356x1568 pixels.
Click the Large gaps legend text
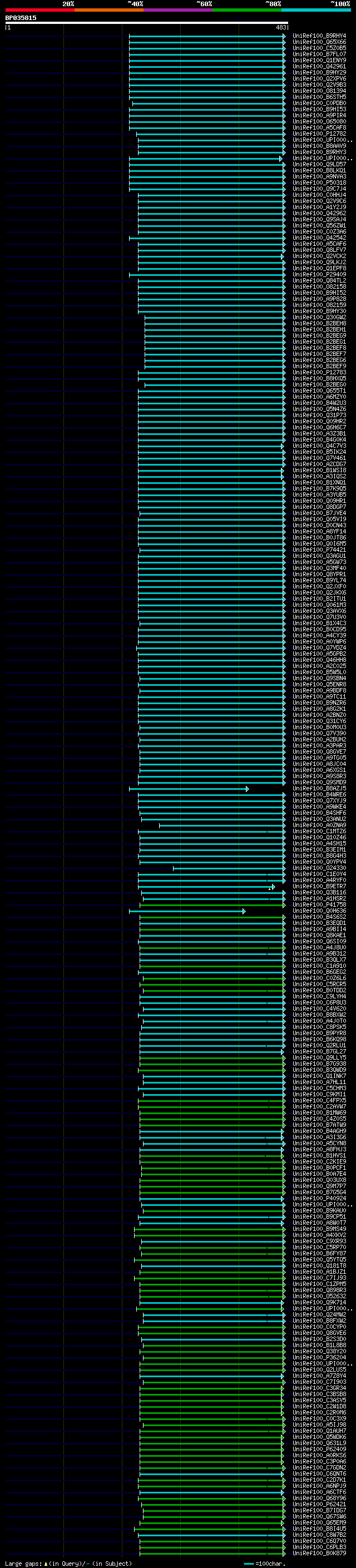[x=68, y=1564]
